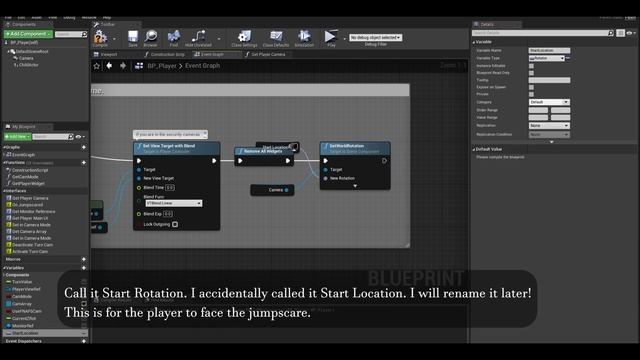Toggle Expose on Spawn checkbox
The width and height of the screenshot is (640, 360).
tap(531, 87)
